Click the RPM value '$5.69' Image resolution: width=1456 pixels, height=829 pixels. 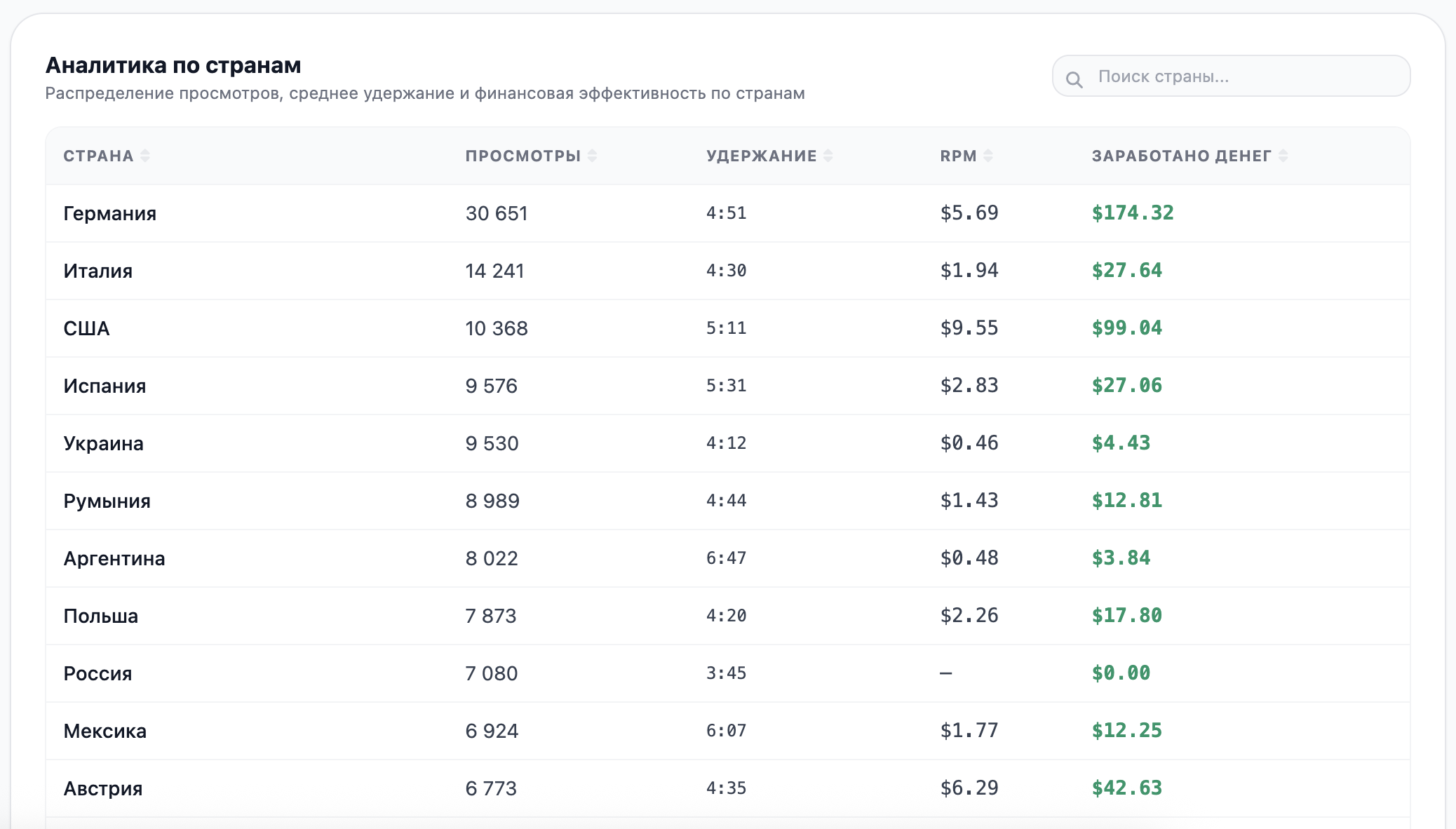(x=969, y=213)
